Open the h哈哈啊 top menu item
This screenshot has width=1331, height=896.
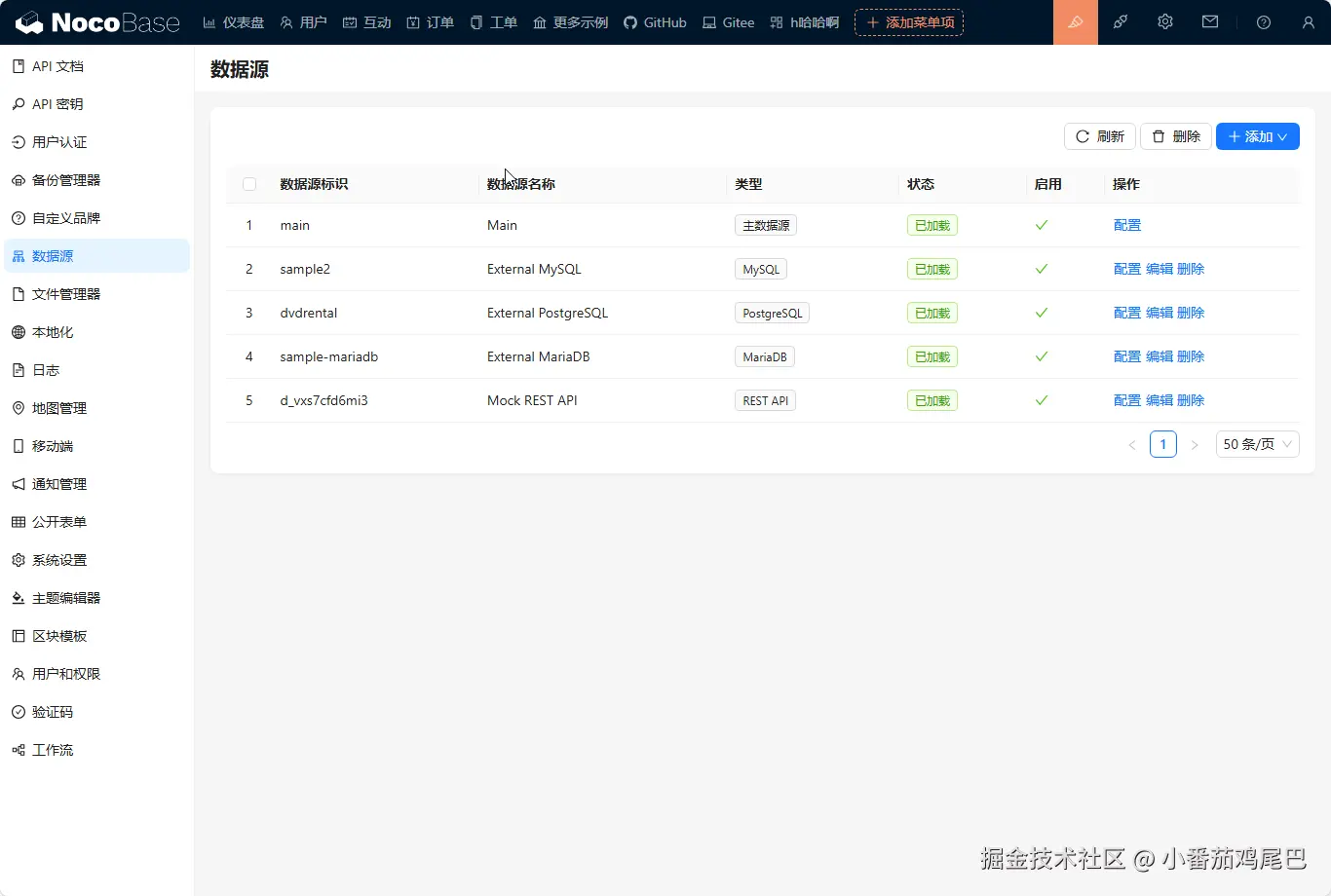point(805,22)
